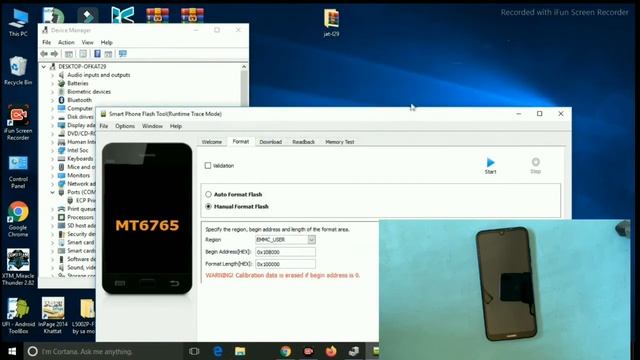
Task: Launch Google Chrome desktop shortcut
Action: pyautogui.click(x=18, y=219)
